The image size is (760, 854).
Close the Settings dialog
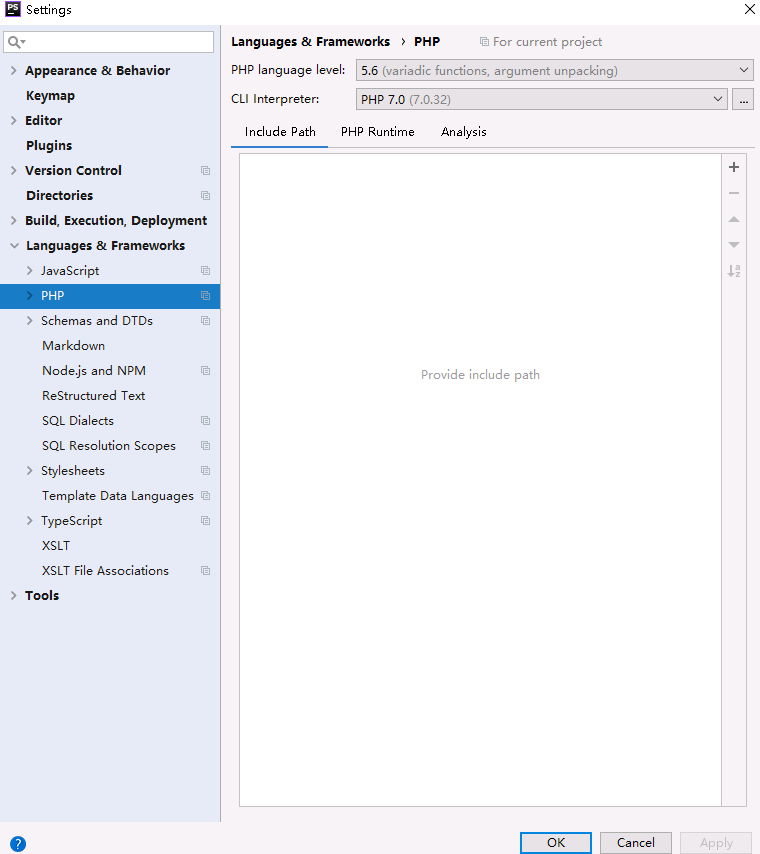point(750,9)
